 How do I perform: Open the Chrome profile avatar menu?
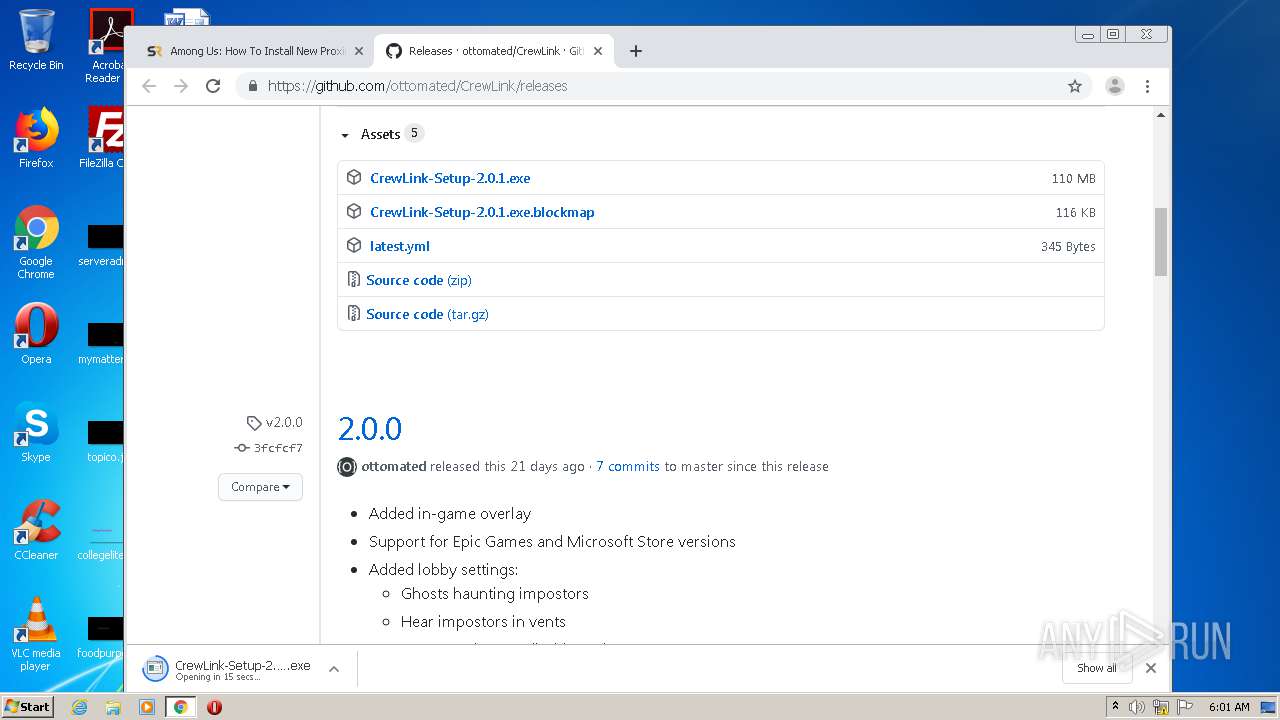click(x=1115, y=86)
